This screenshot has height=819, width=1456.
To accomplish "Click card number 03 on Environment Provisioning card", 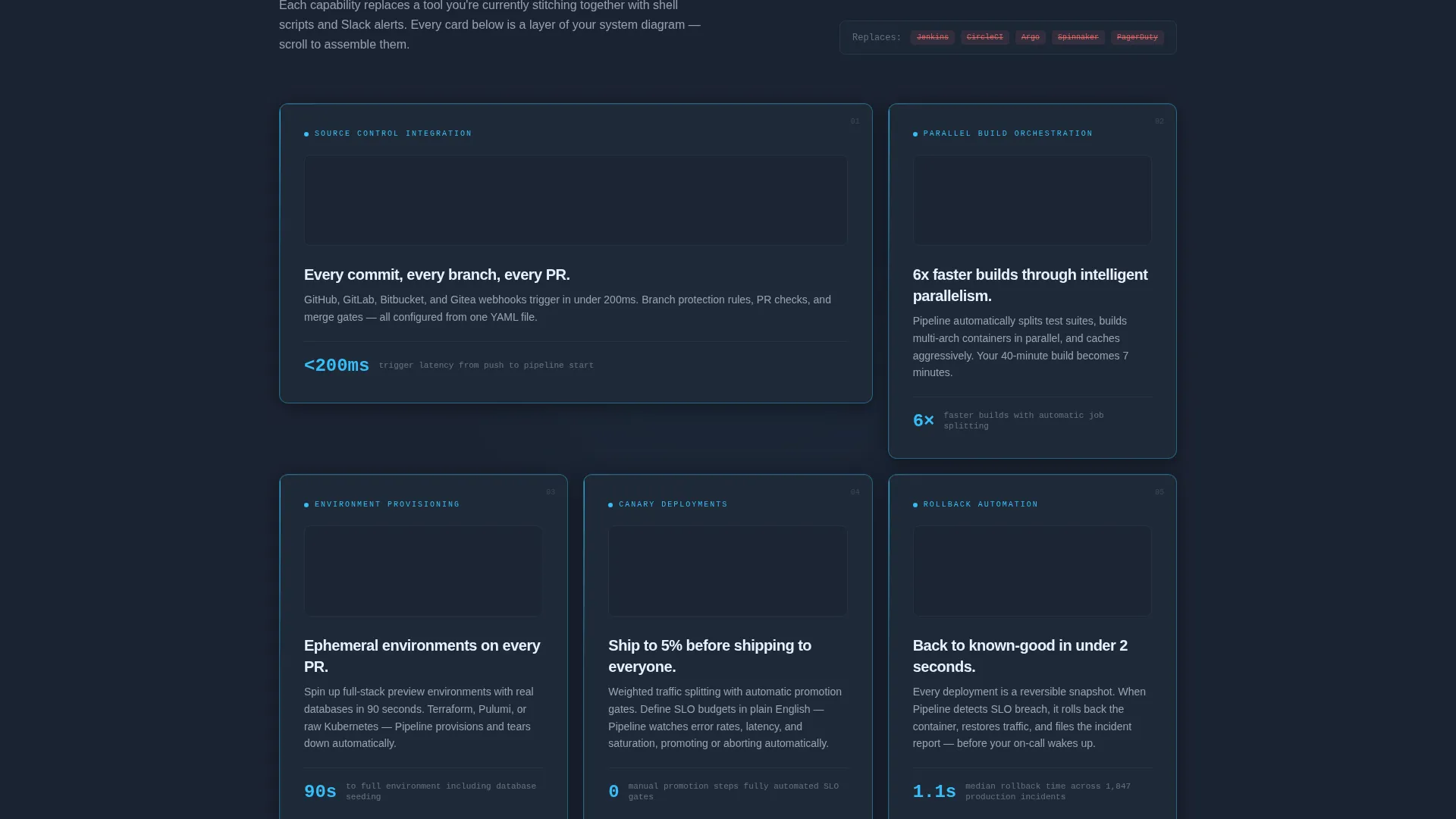I will (551, 492).
